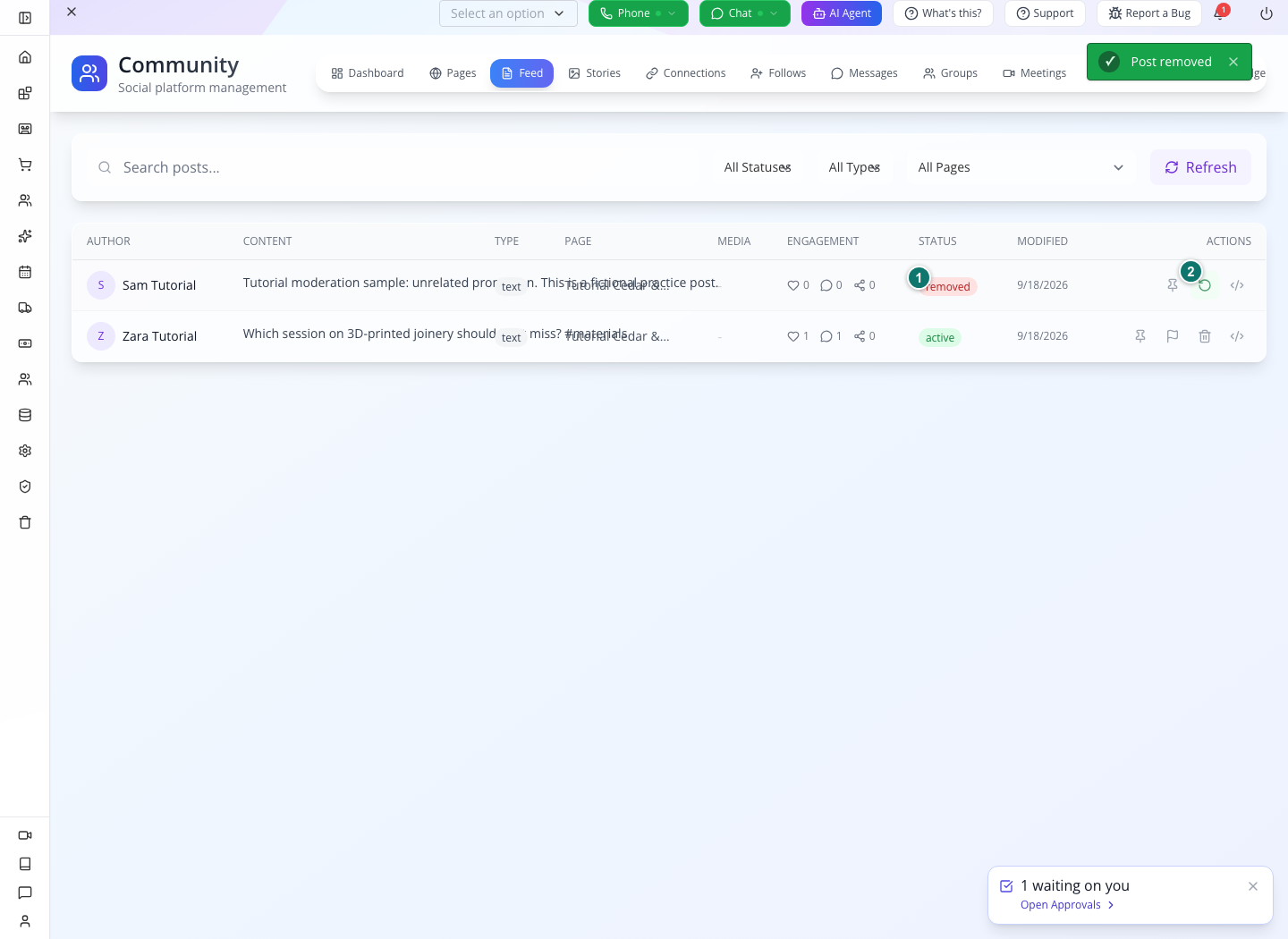Image resolution: width=1288 pixels, height=939 pixels.
Task: Open the 'Select an option' dropdown
Action: [x=508, y=13]
